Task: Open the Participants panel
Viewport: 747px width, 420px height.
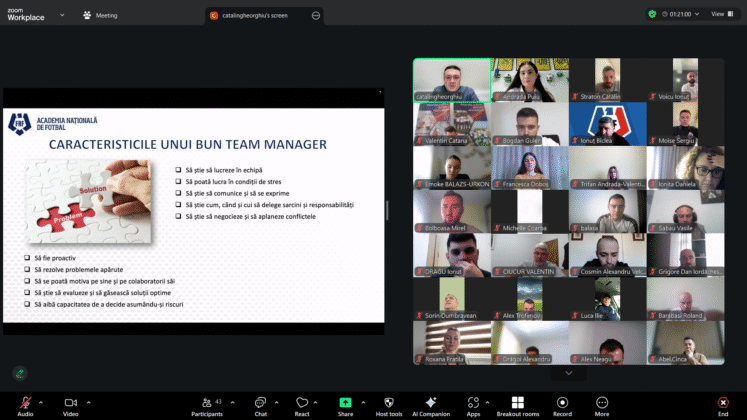Action: [x=207, y=403]
